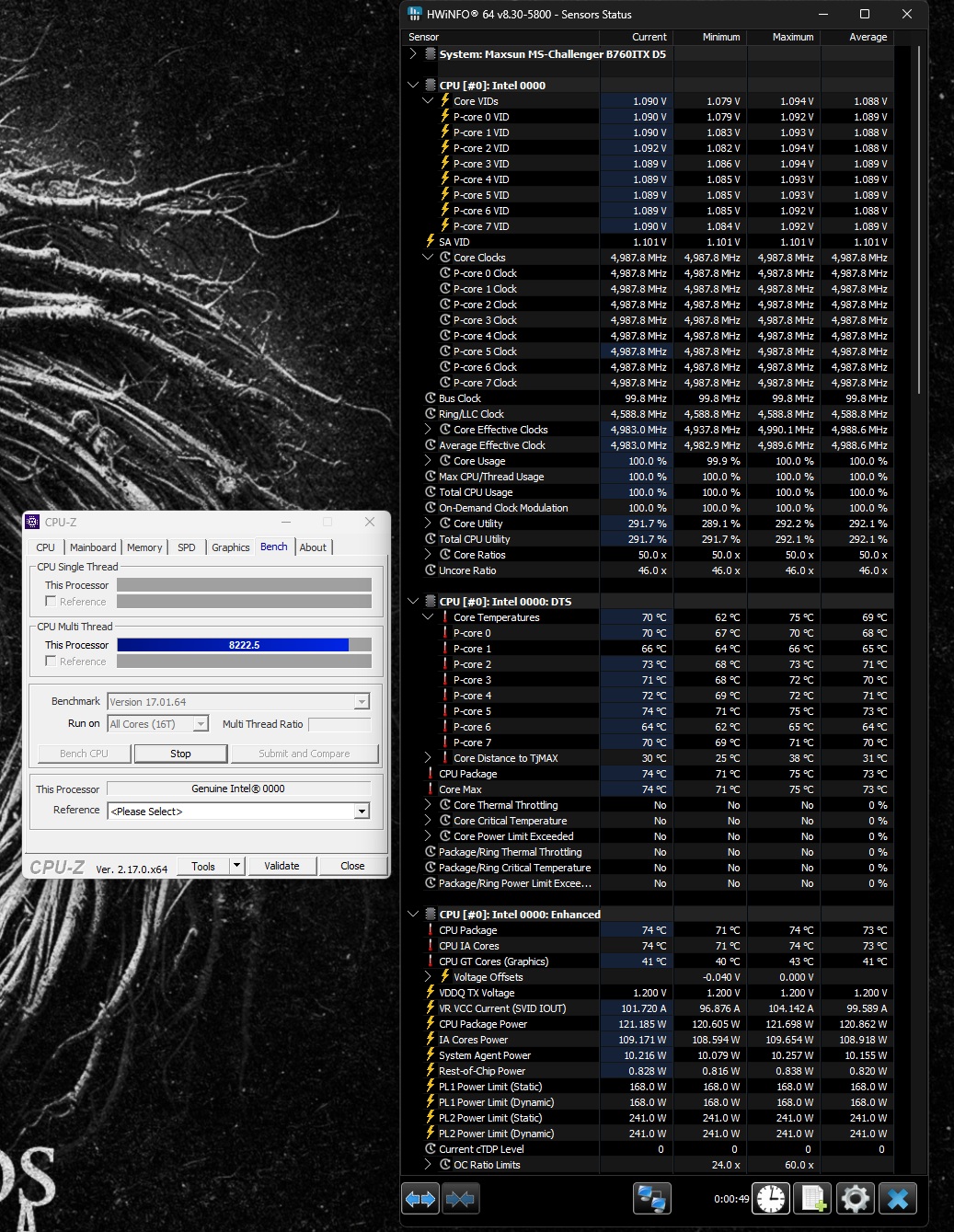Open the Reference processor select dropdown
The height and width of the screenshot is (1232, 954).
[x=362, y=812]
